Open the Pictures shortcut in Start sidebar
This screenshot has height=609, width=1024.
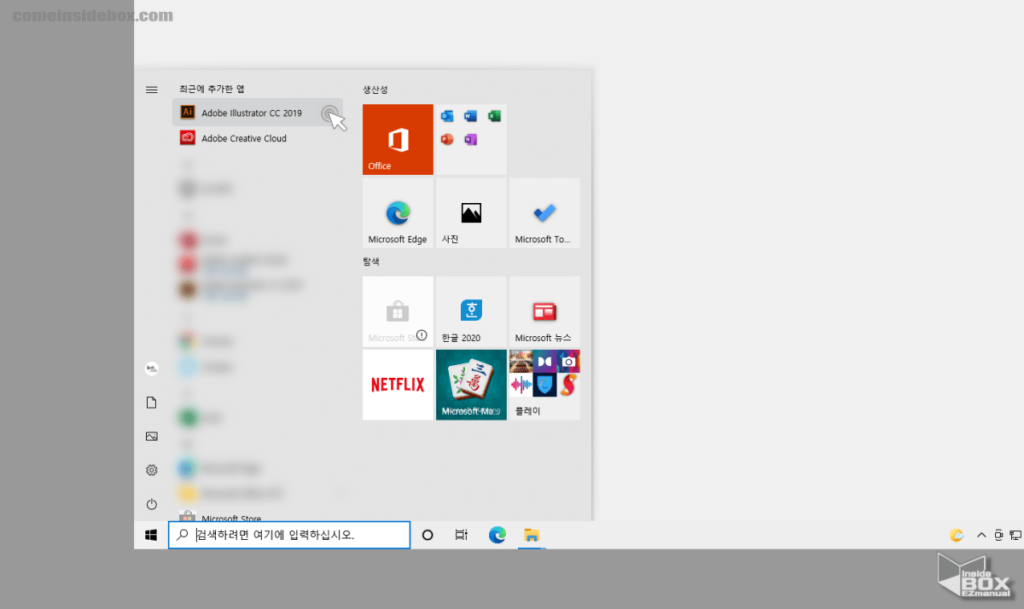[x=152, y=436]
